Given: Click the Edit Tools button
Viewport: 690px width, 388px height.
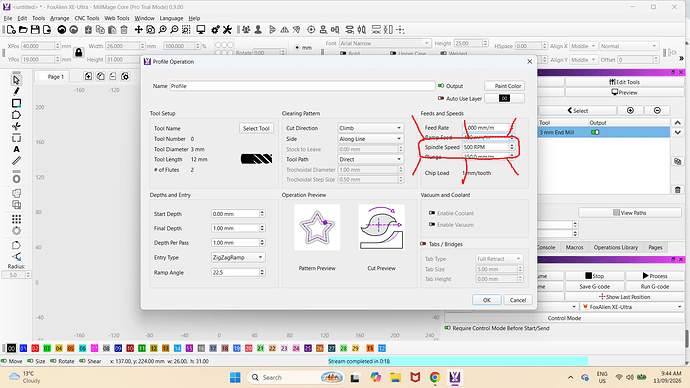Looking at the screenshot, I should 624,82.
